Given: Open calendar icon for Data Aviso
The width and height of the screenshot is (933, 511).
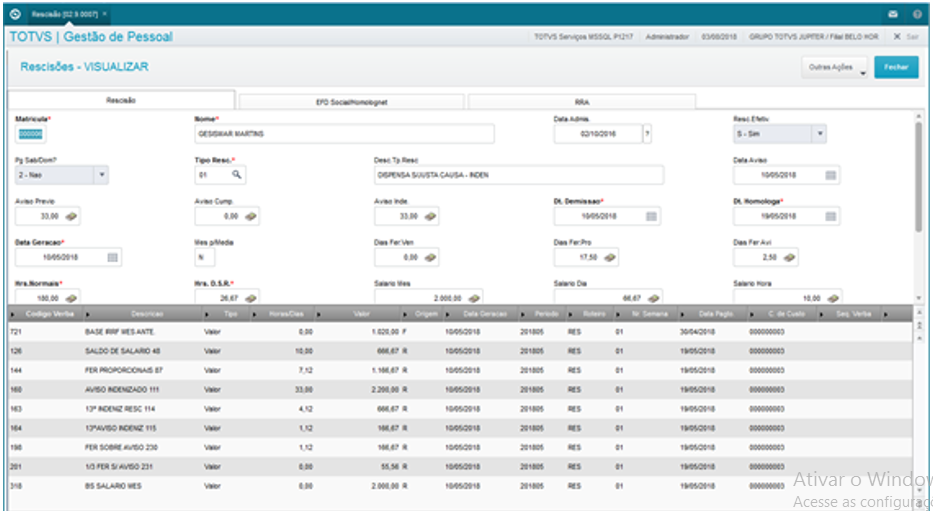Looking at the screenshot, I should coord(831,175).
